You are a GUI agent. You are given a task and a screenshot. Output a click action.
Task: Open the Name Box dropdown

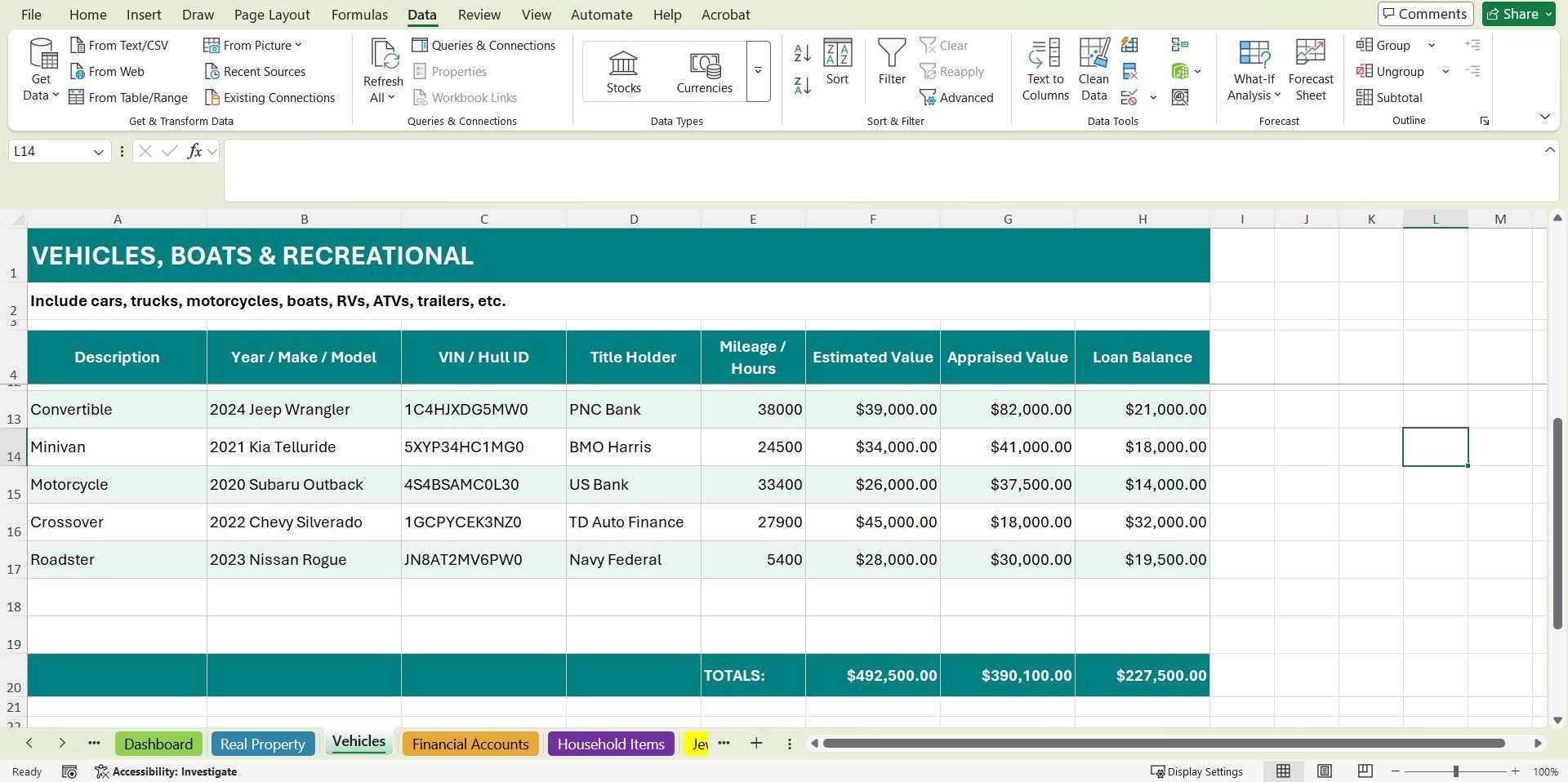tap(98, 152)
